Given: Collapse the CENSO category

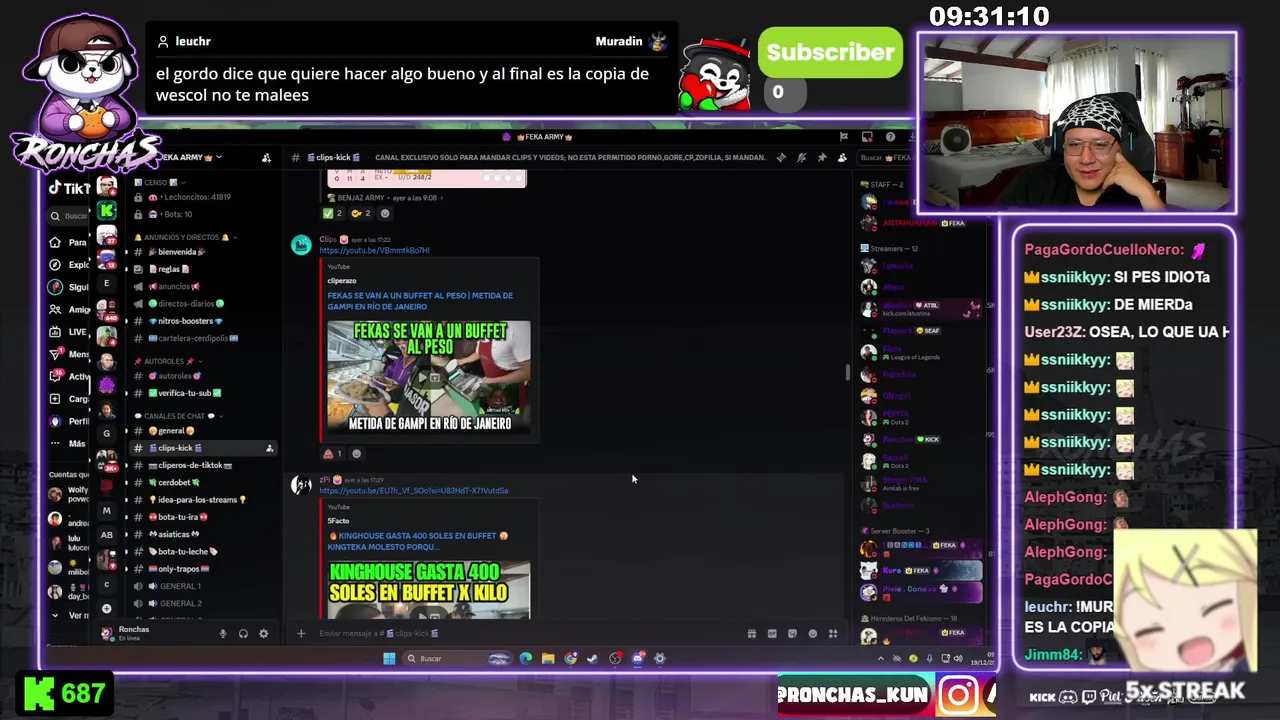Looking at the screenshot, I should [x=160, y=182].
